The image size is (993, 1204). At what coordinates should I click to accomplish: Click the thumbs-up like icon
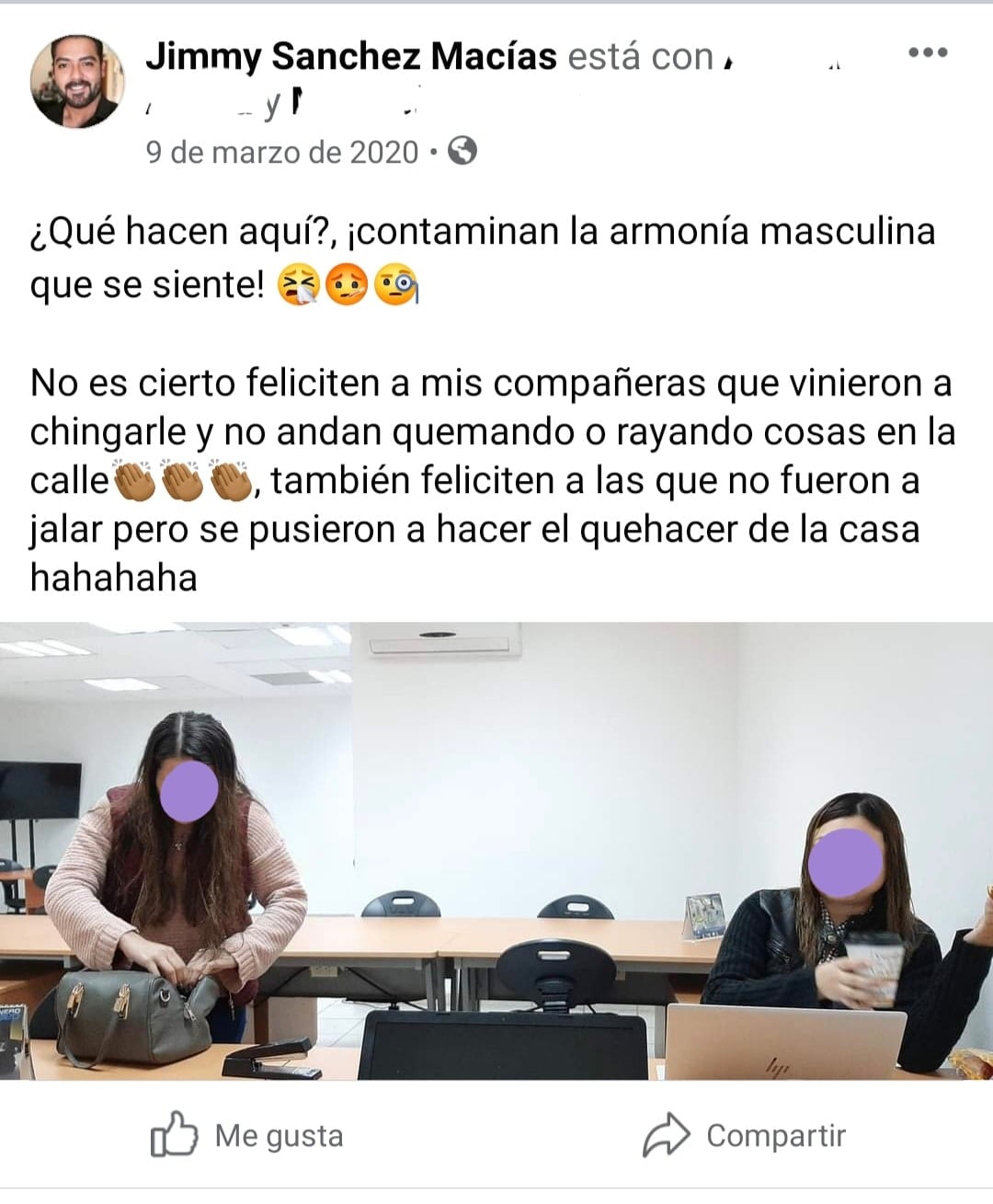[174, 1133]
